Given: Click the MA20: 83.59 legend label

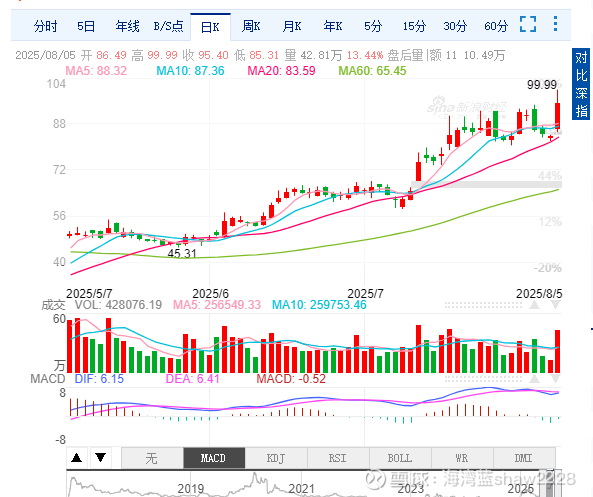Looking at the screenshot, I should [x=281, y=71].
